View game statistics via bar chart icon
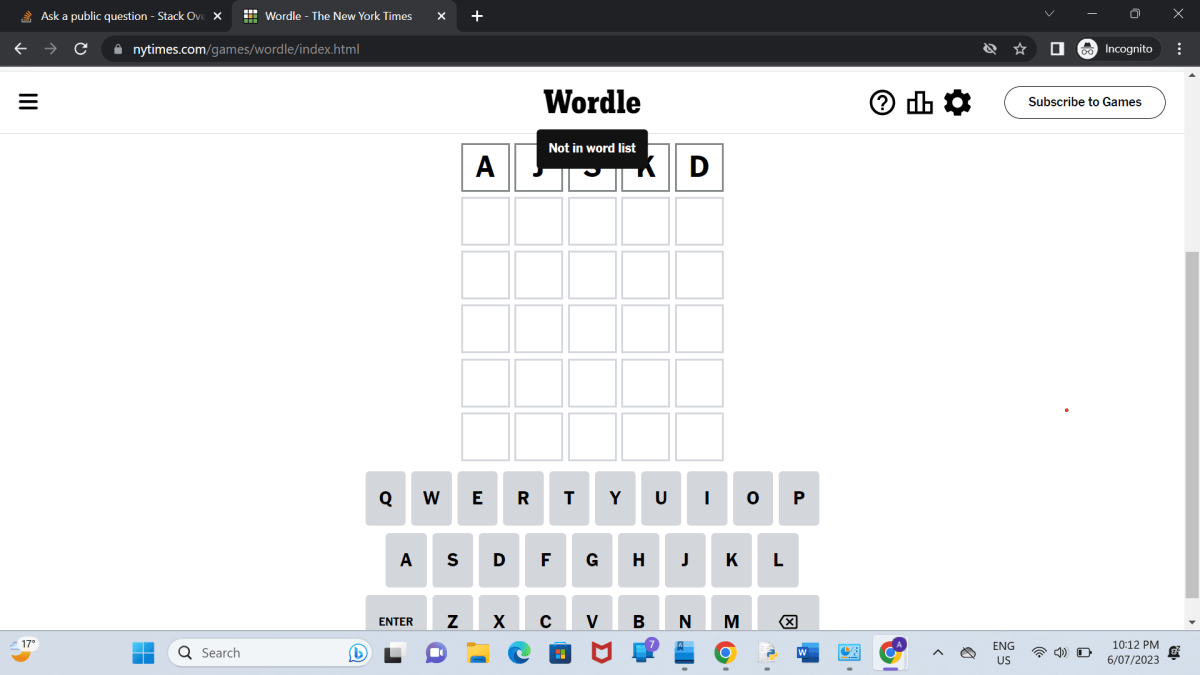Image resolution: width=1200 pixels, height=675 pixels. 919,102
